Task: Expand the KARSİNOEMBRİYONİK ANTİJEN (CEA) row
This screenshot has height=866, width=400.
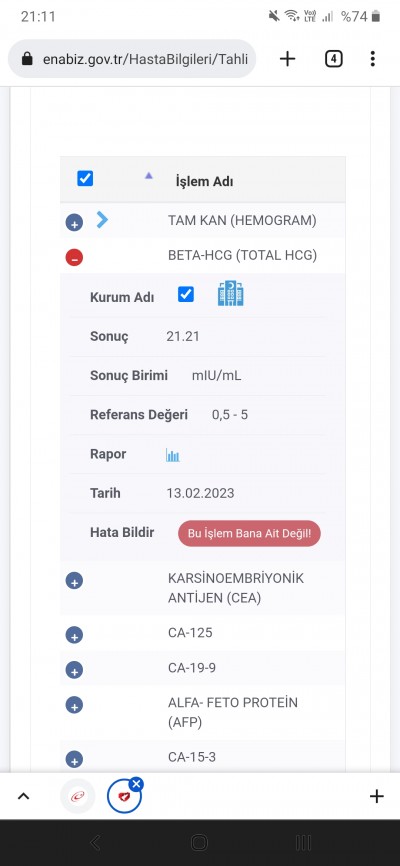Action: click(x=74, y=580)
